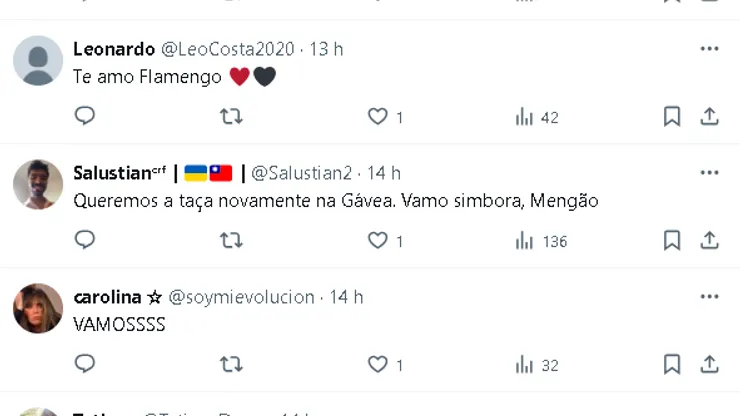Reply to Salustian's Gávea post

[x=85, y=240]
